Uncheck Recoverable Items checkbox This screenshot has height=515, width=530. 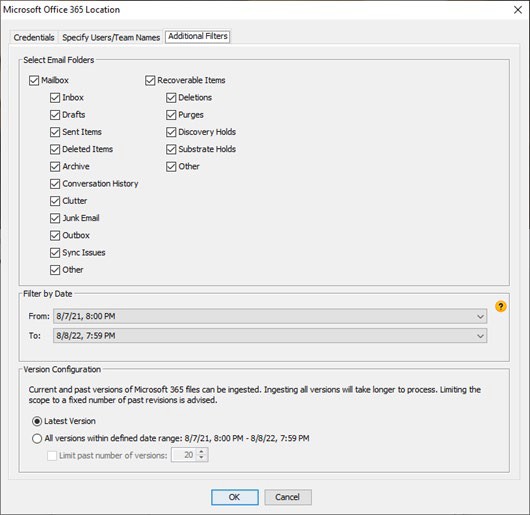pyautogui.click(x=150, y=81)
